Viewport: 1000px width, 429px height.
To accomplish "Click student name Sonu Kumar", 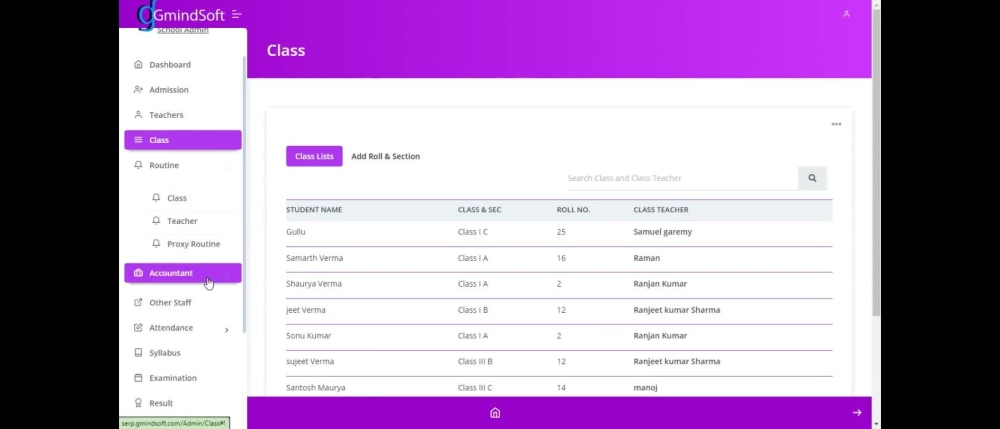I will pyautogui.click(x=309, y=335).
